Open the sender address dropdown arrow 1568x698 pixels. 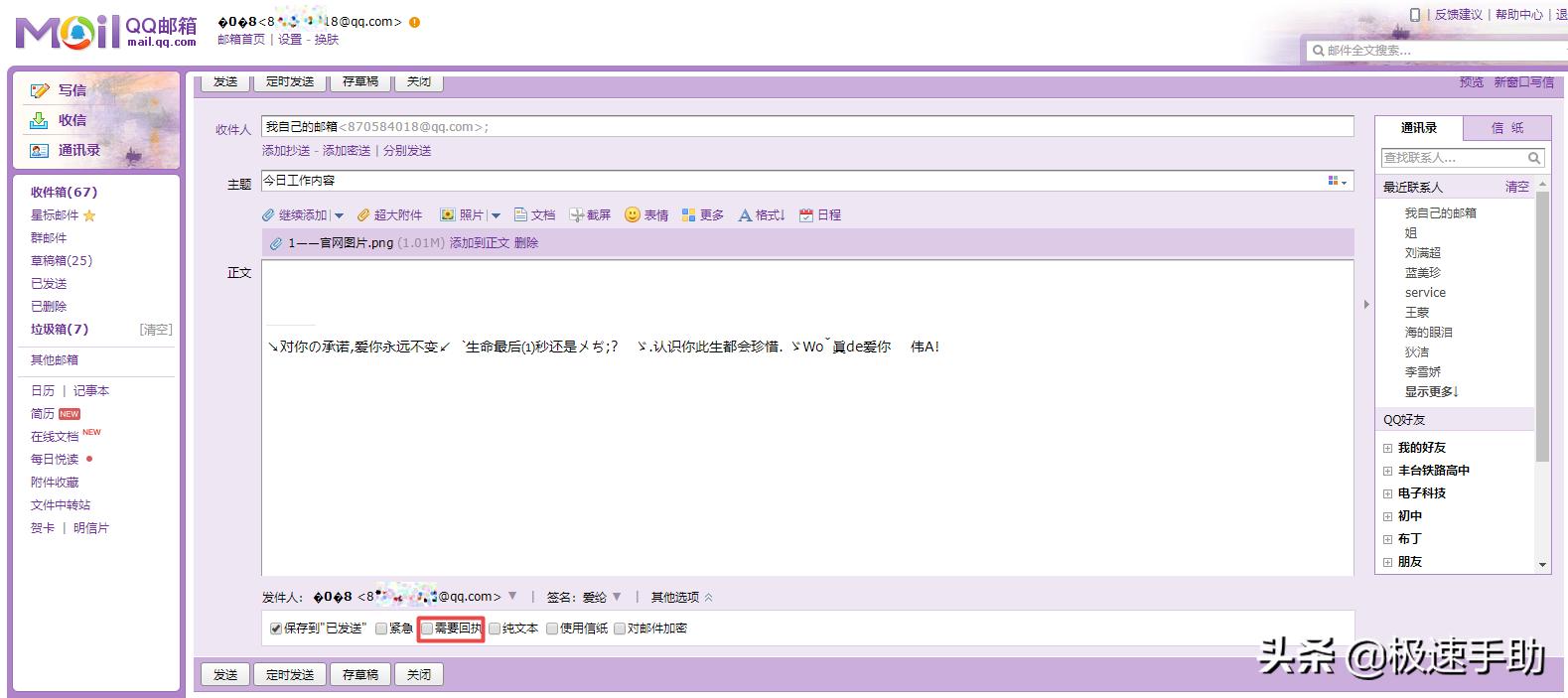click(512, 597)
